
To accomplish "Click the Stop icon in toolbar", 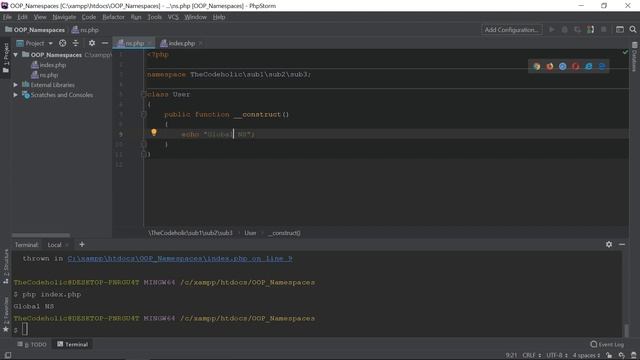I will (x=604, y=30).
